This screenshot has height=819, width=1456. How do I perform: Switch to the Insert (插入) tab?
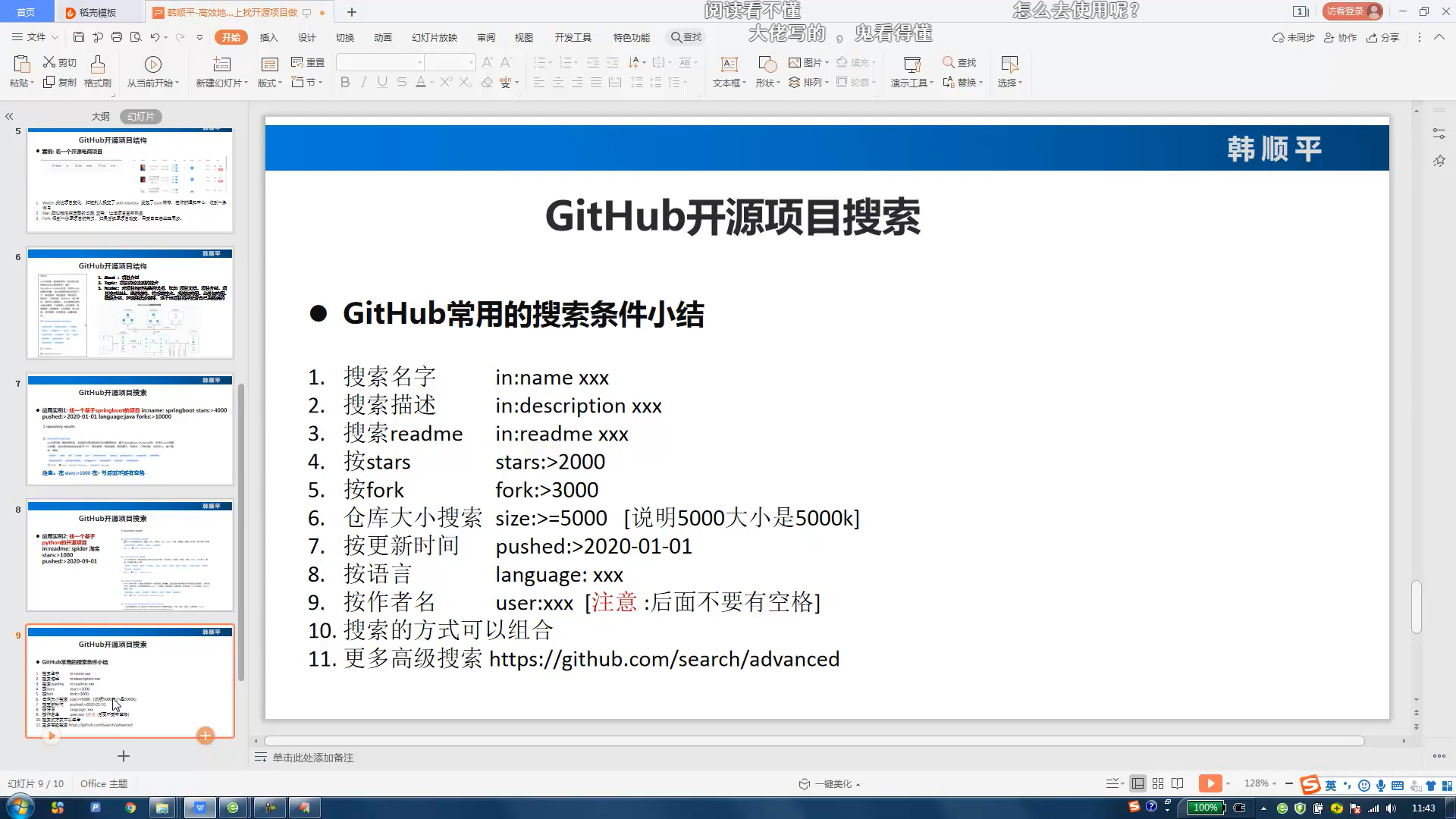tap(269, 37)
